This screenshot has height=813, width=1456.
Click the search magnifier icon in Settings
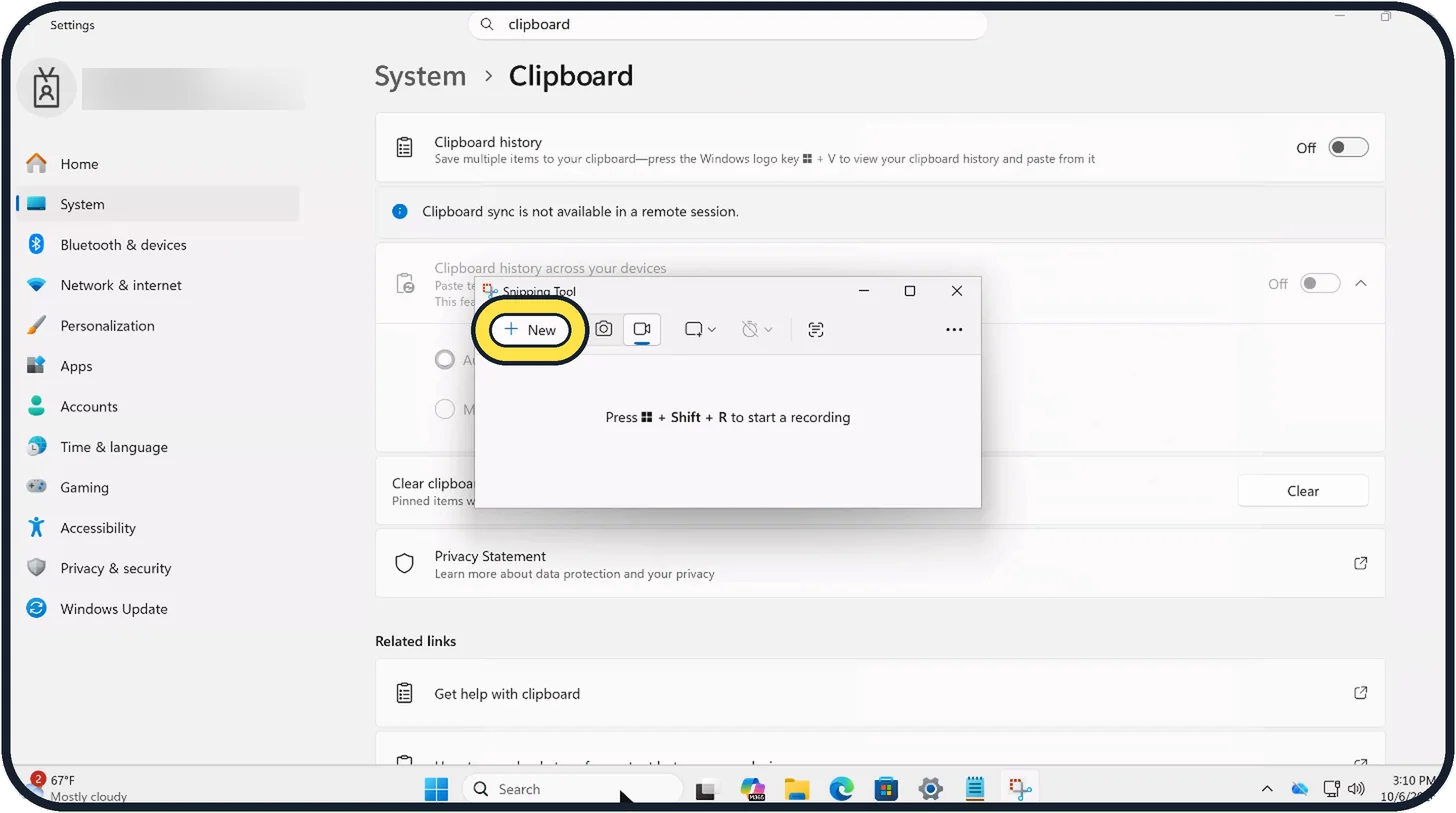point(487,24)
